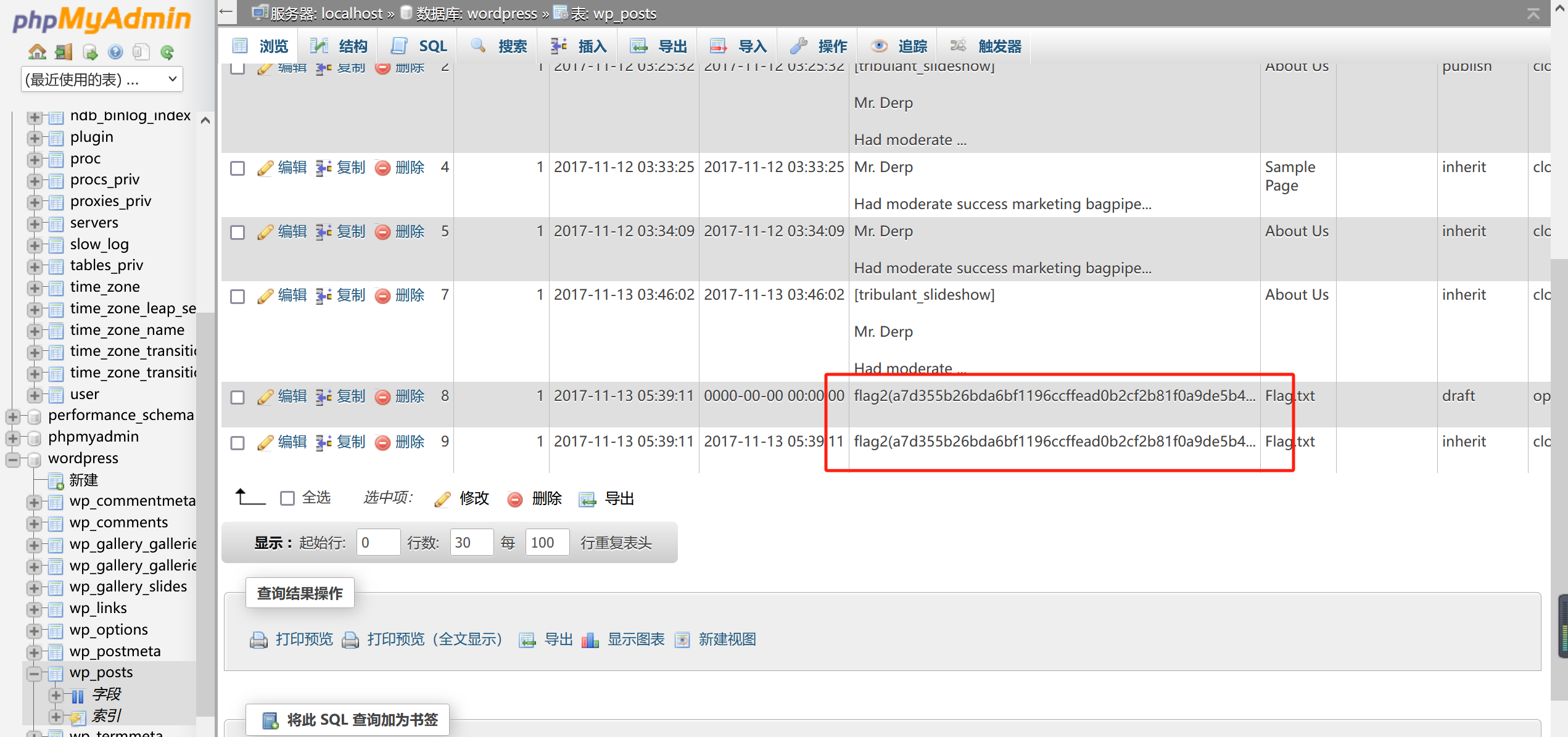This screenshot has width=1568, height=737.
Task: Click the create view icon
Action: 682,640
